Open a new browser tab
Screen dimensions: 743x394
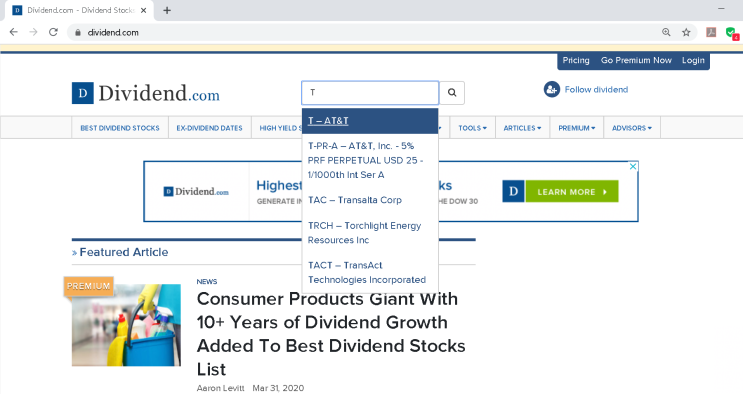click(x=167, y=10)
